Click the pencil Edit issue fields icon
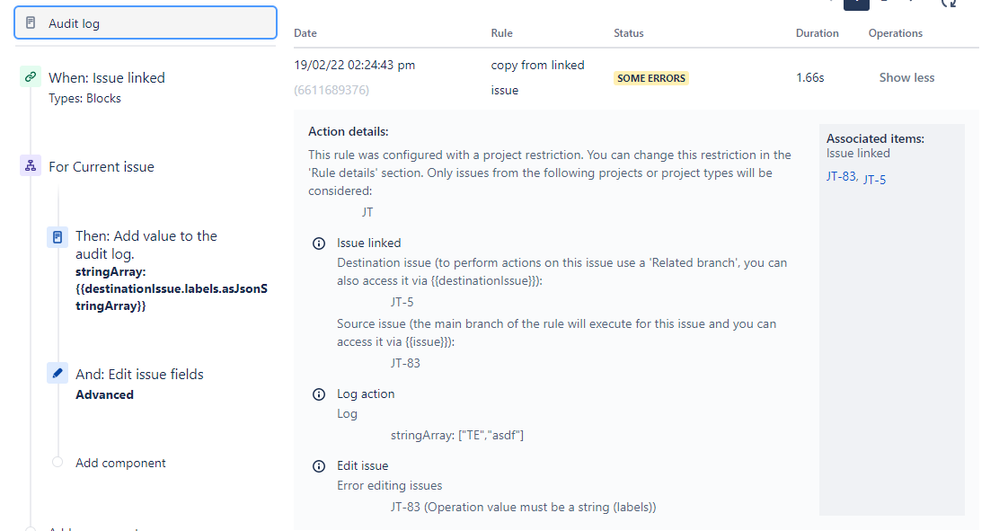 point(57,373)
